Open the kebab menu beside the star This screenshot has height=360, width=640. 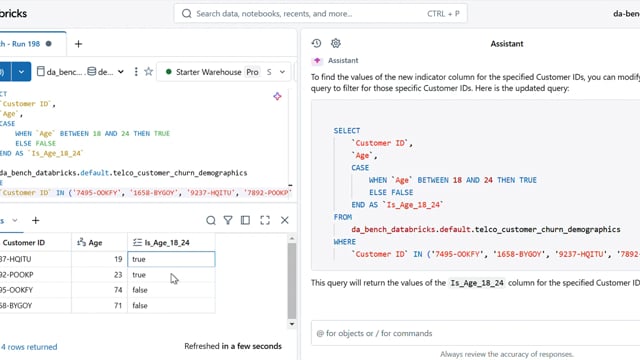(x=136, y=72)
